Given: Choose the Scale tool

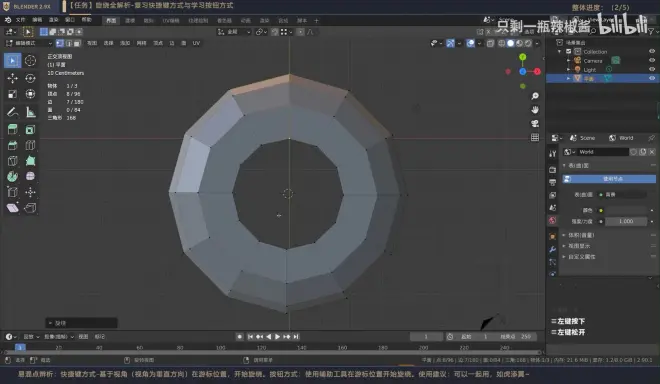Looking at the screenshot, I should pyautogui.click(x=13, y=94).
